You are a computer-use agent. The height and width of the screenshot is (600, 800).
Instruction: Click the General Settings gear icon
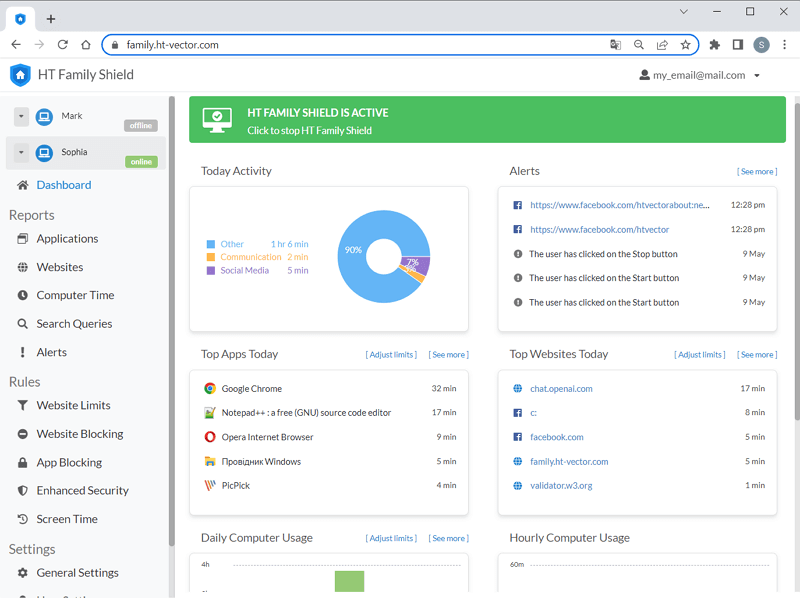(22, 573)
